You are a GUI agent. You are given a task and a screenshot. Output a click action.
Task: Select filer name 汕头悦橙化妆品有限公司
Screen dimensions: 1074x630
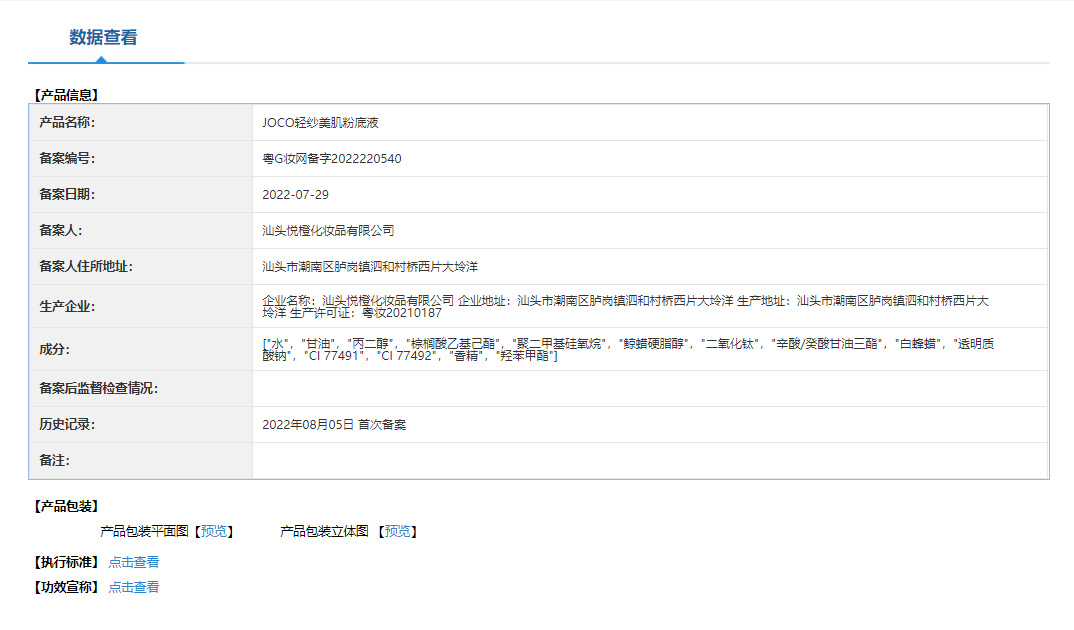(328, 231)
